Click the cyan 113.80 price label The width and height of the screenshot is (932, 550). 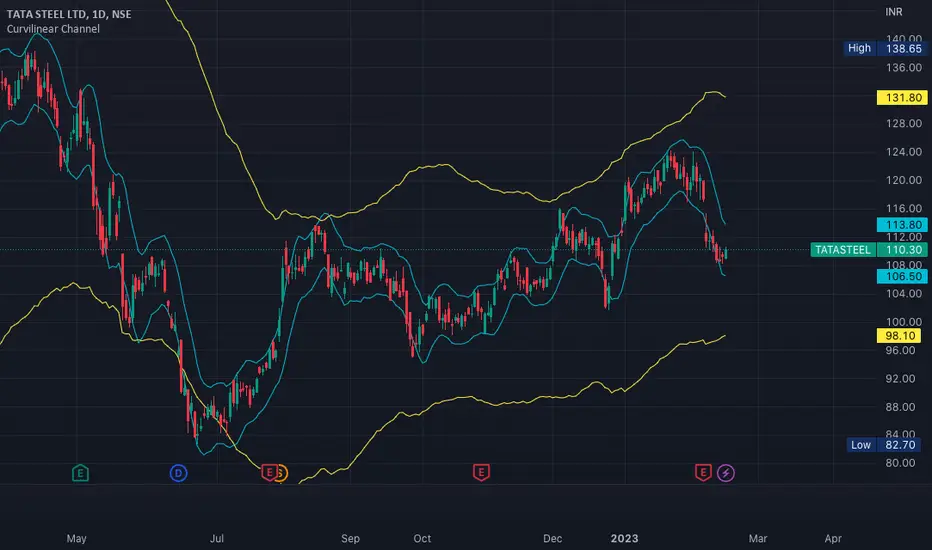[902, 225]
